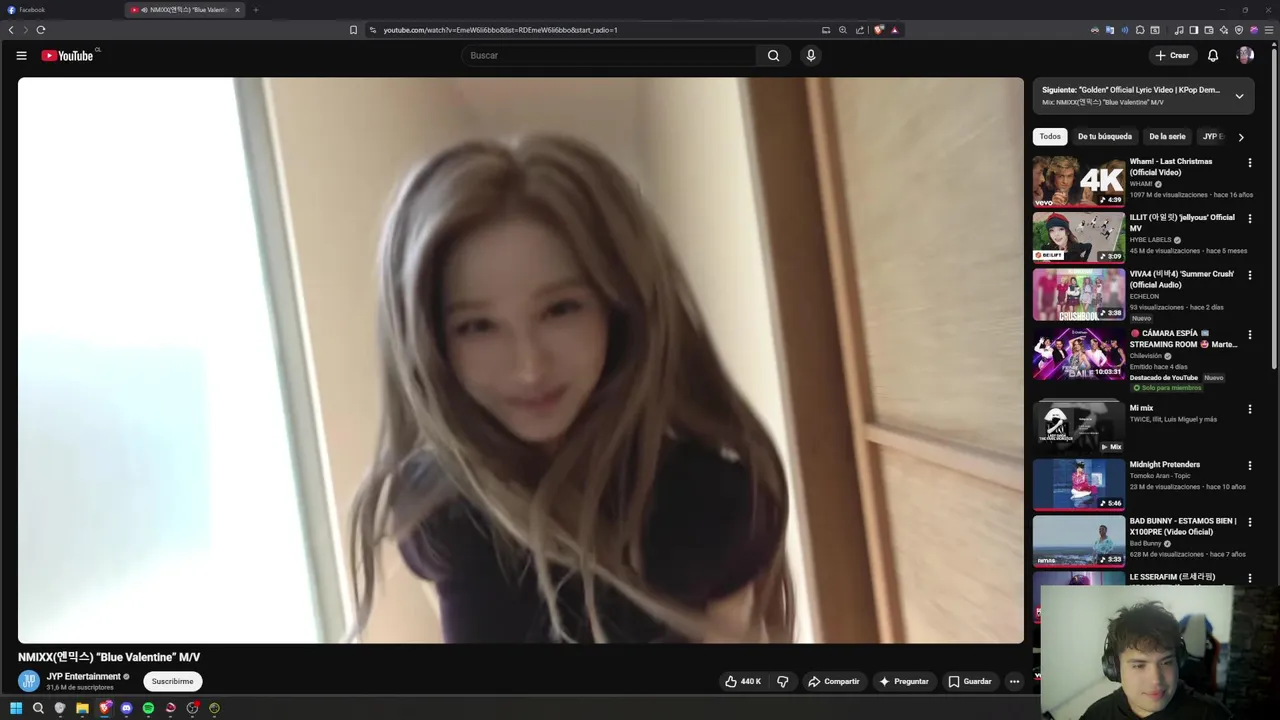Image resolution: width=1280 pixels, height=720 pixels.
Task: Select the JYP filter chip
Action: tap(1211, 137)
